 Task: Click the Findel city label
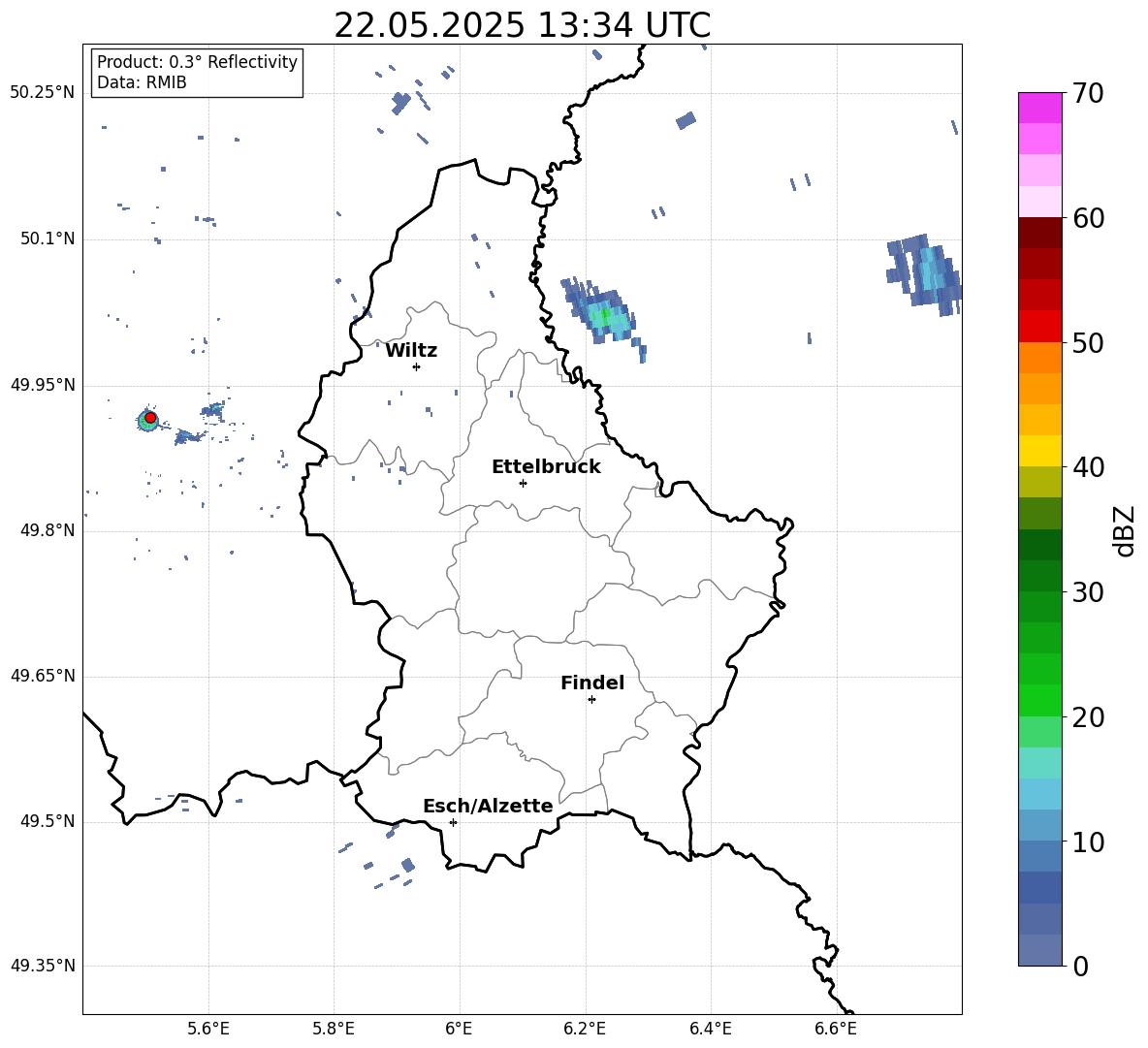[x=592, y=683]
